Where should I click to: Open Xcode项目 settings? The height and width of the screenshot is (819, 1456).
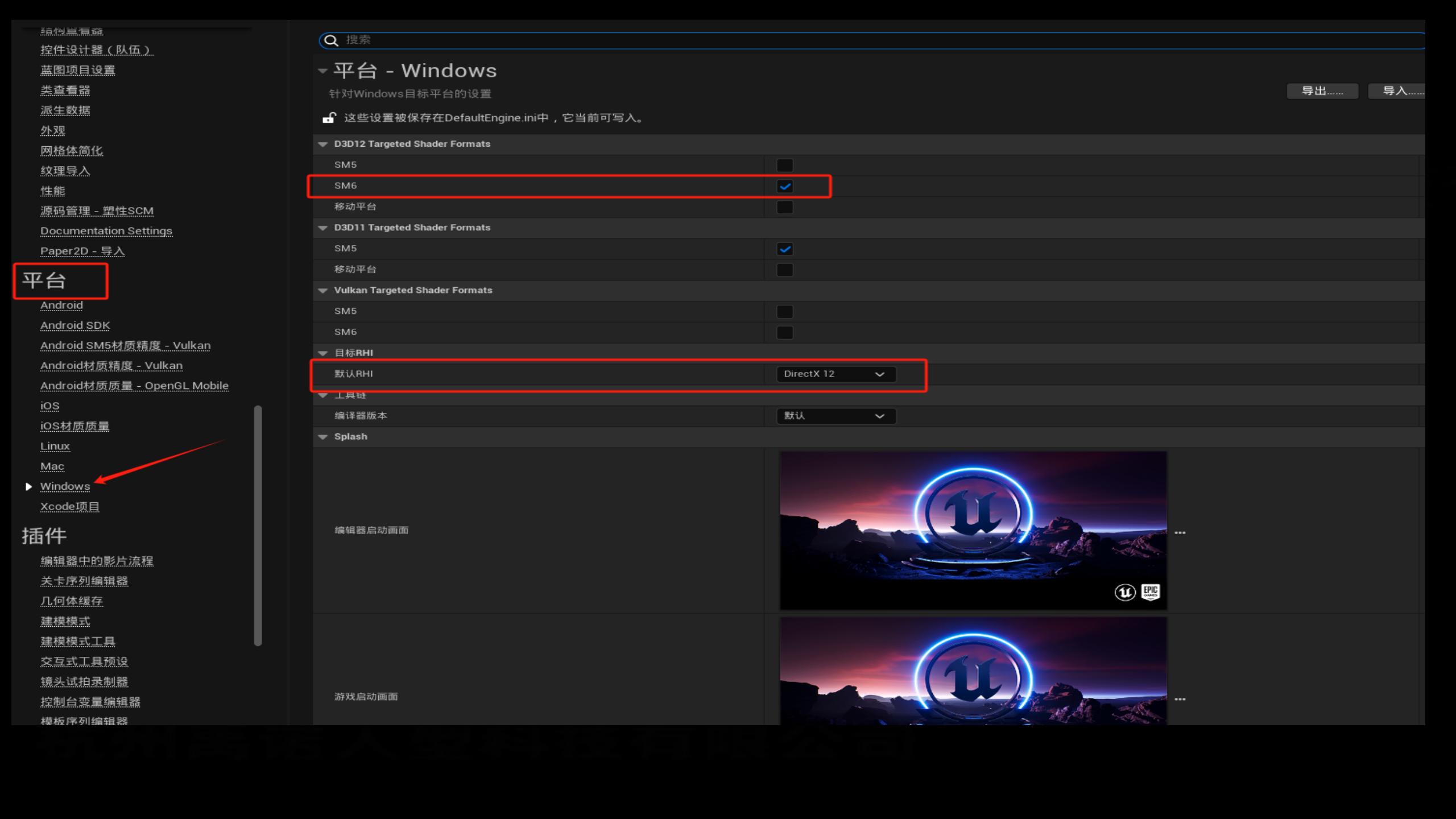click(x=70, y=507)
